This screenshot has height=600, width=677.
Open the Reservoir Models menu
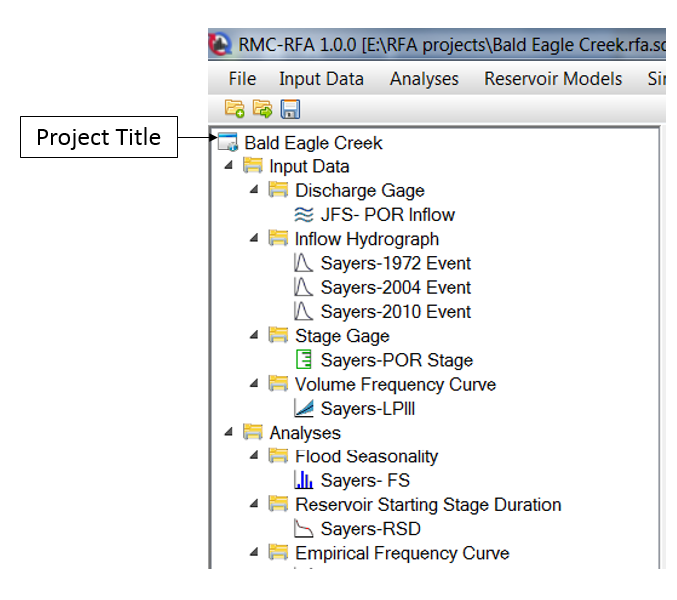click(553, 79)
